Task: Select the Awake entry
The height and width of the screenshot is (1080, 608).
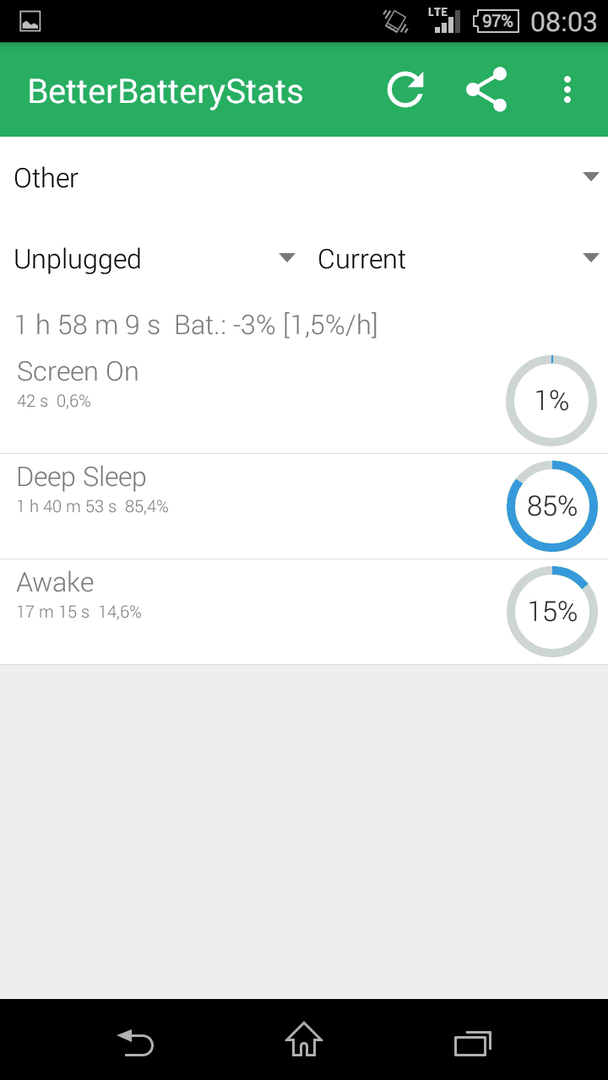Action: (x=304, y=612)
